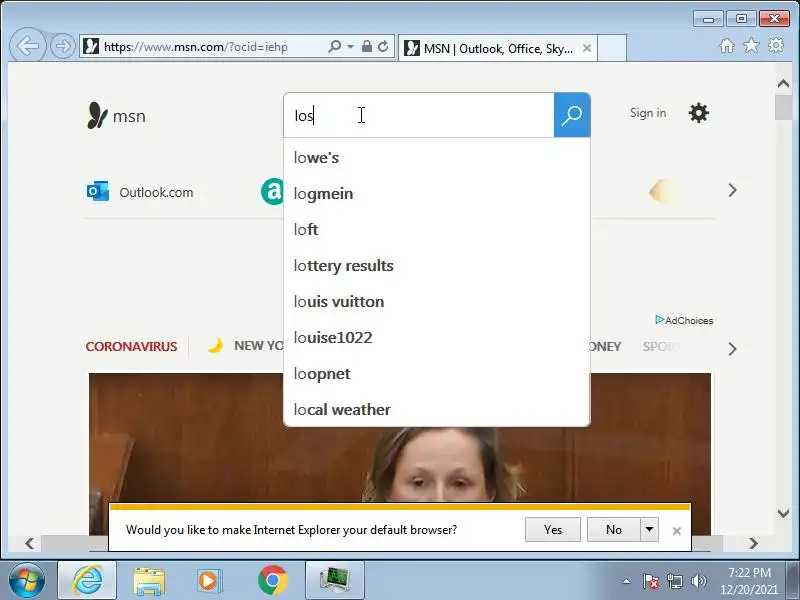The width and height of the screenshot is (800, 600).
Task: Click the address bar search magnifier icon
Action: [x=335, y=46]
